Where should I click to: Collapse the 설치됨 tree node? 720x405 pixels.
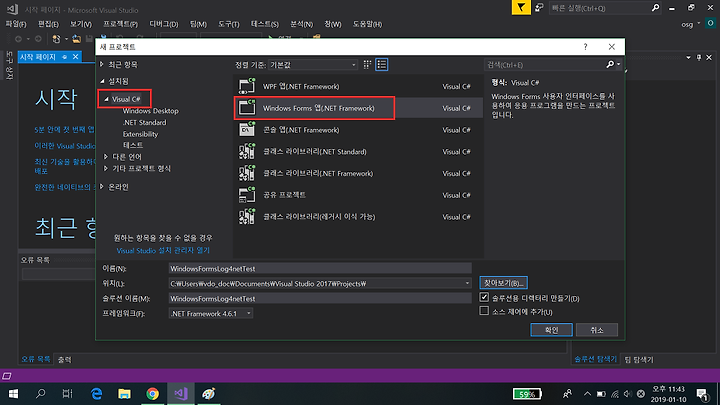pos(102,81)
